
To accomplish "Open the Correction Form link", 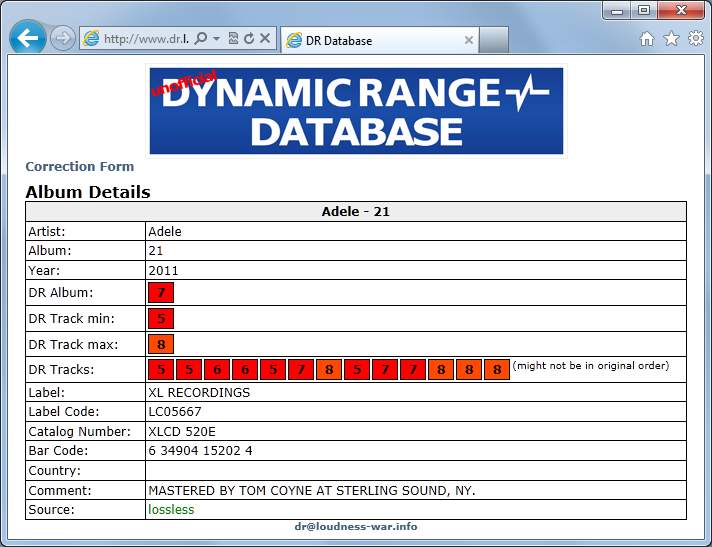I will pos(80,167).
